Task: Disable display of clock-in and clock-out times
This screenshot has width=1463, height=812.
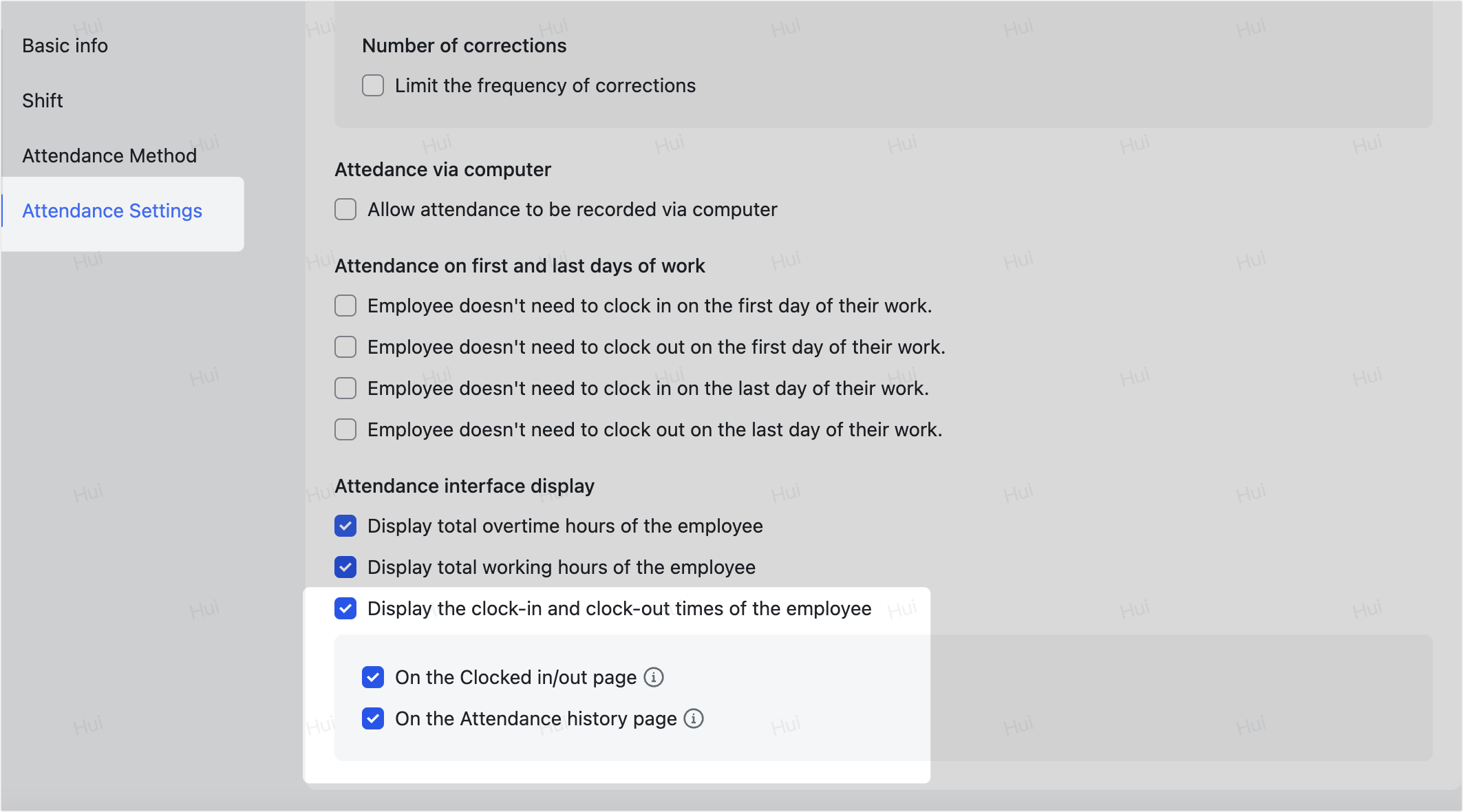Action: tap(345, 608)
